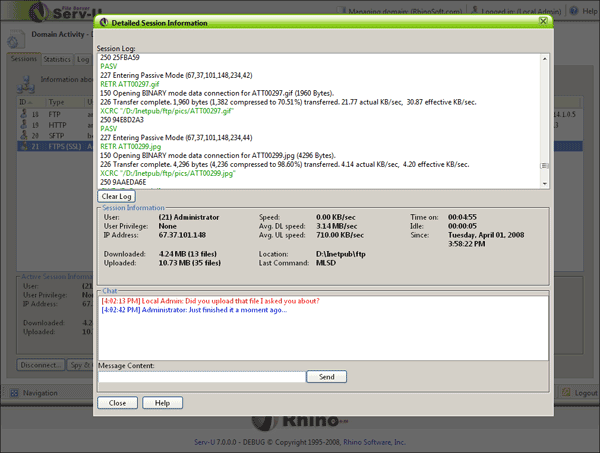Open Help for the session dialog
The image size is (600, 453).
[x=162, y=403]
